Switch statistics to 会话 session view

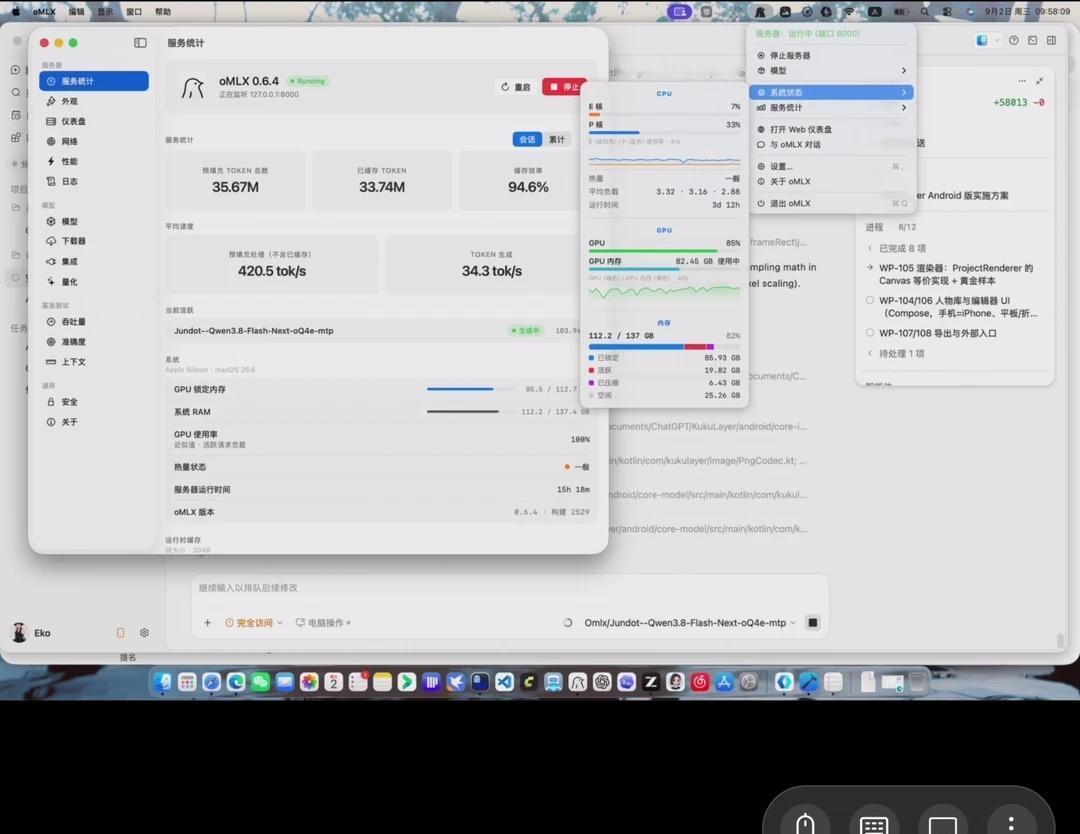pyautogui.click(x=527, y=139)
